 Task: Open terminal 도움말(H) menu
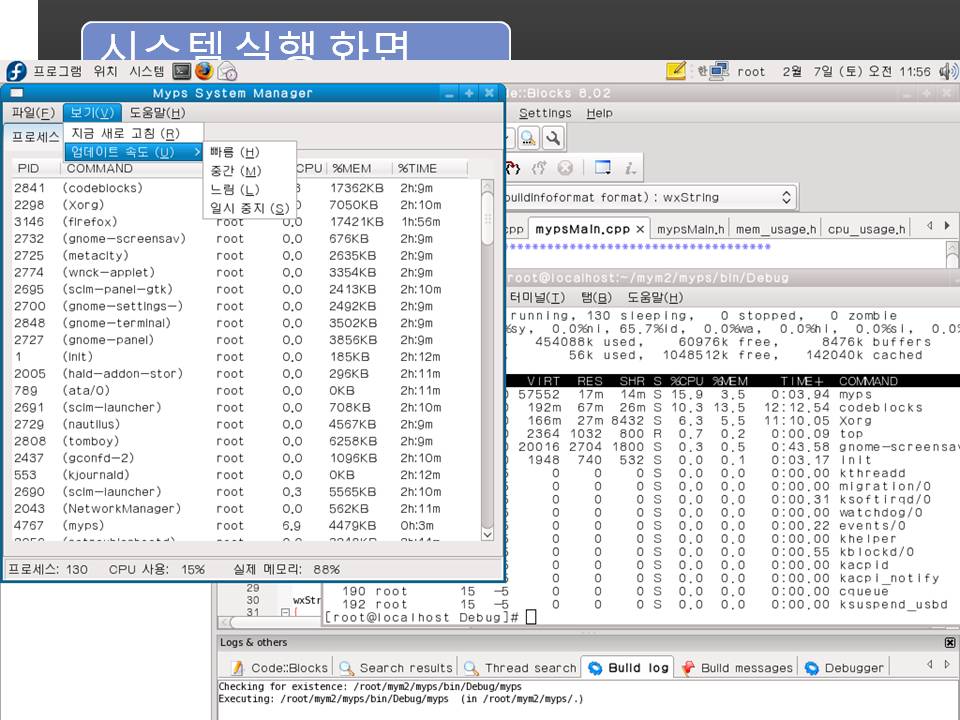[x=654, y=298]
